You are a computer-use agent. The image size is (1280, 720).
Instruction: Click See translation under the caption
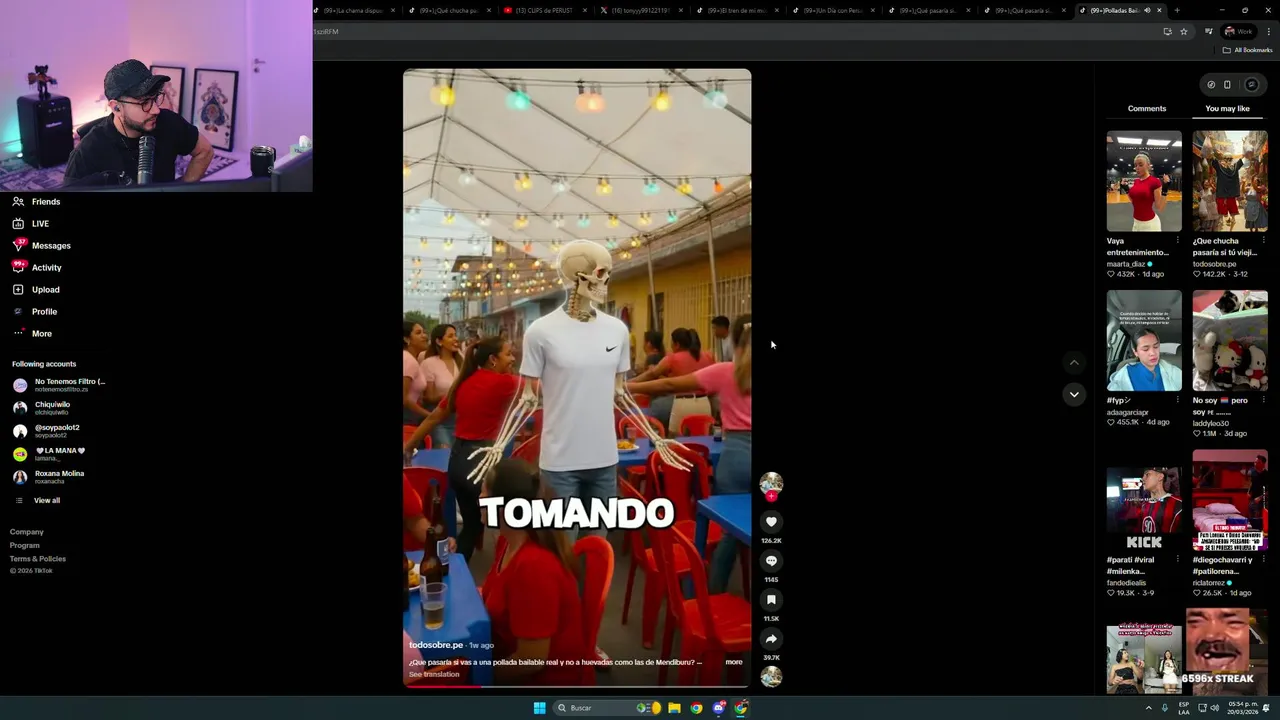click(x=434, y=674)
